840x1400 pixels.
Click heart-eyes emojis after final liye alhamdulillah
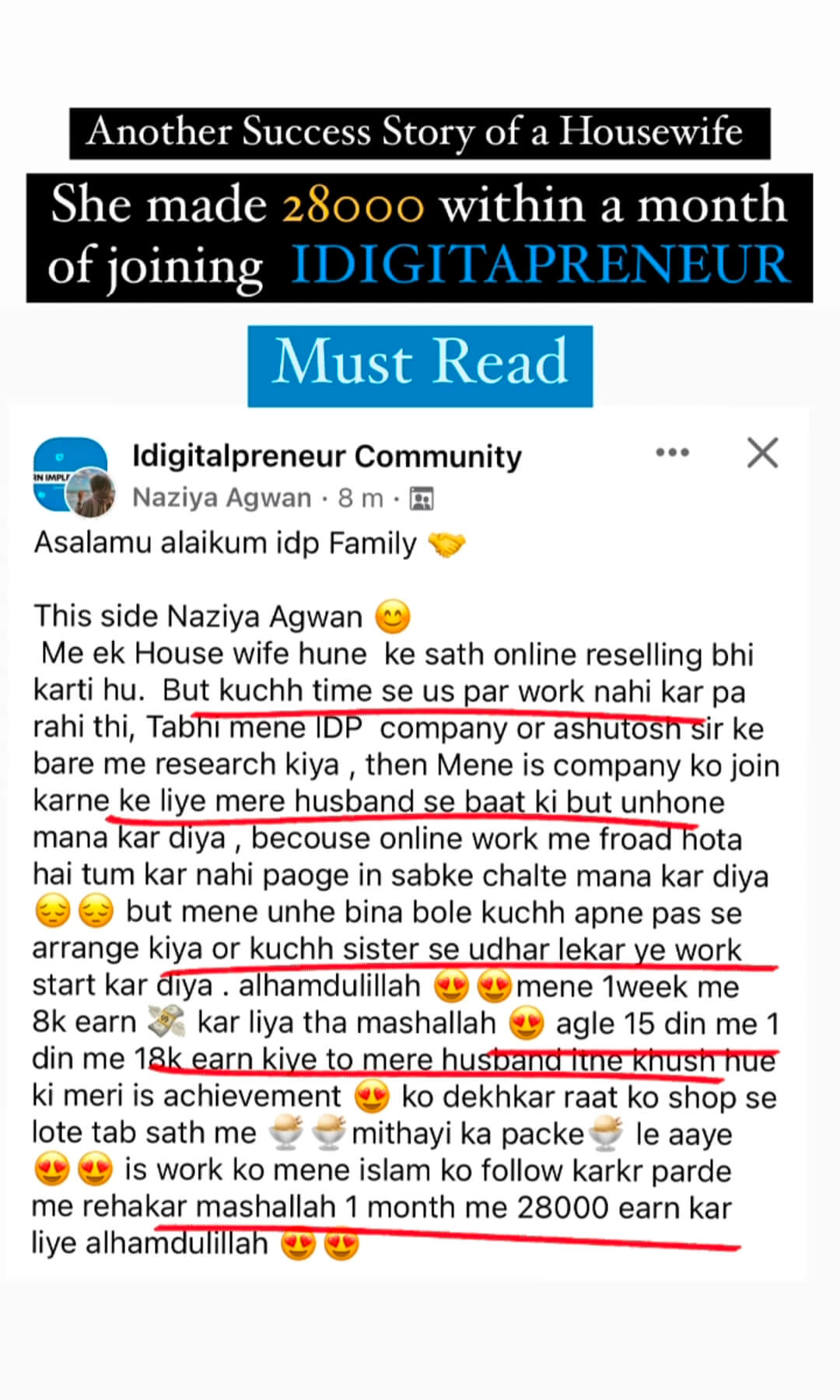click(320, 1244)
